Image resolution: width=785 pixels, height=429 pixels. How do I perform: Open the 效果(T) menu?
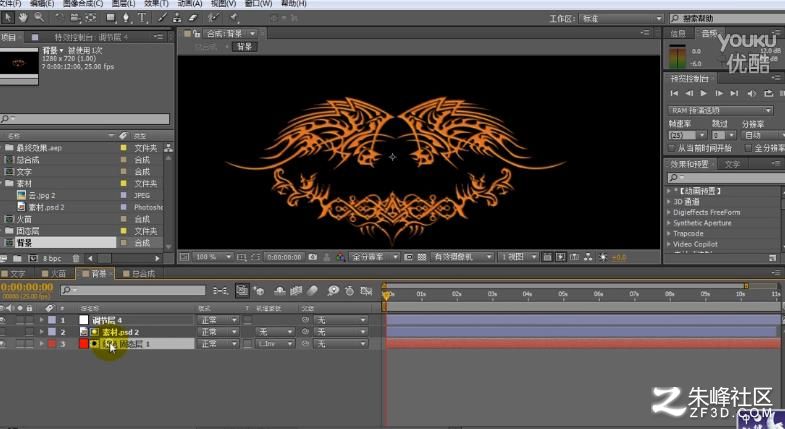(156, 3)
